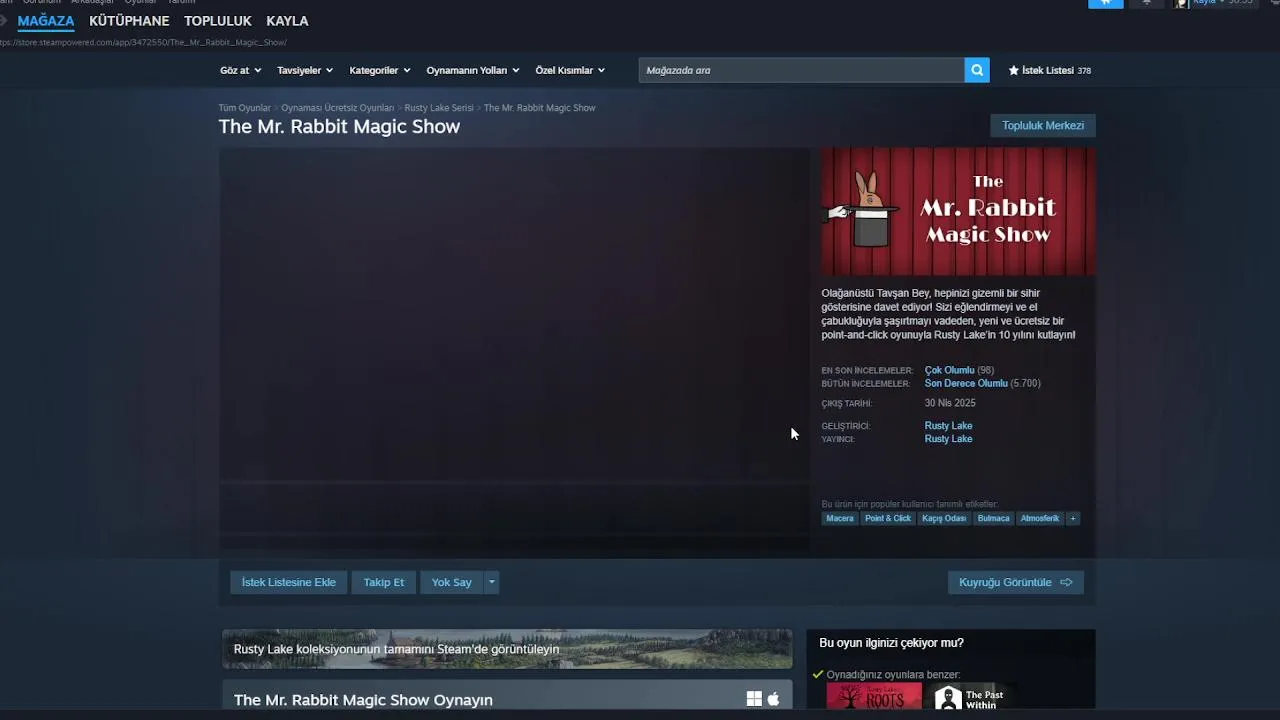Click the Tüm Oyunlar breadcrumb link
The height and width of the screenshot is (720, 1280).
tap(245, 108)
